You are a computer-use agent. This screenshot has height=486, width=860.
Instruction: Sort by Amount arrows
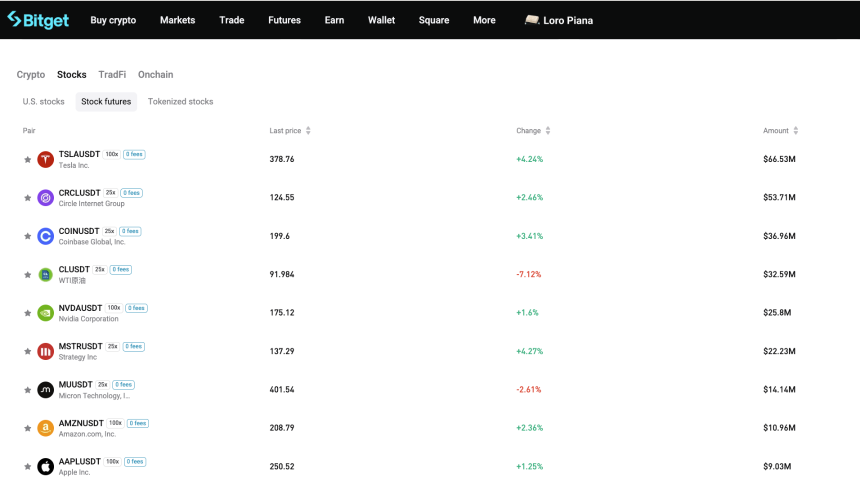(796, 131)
